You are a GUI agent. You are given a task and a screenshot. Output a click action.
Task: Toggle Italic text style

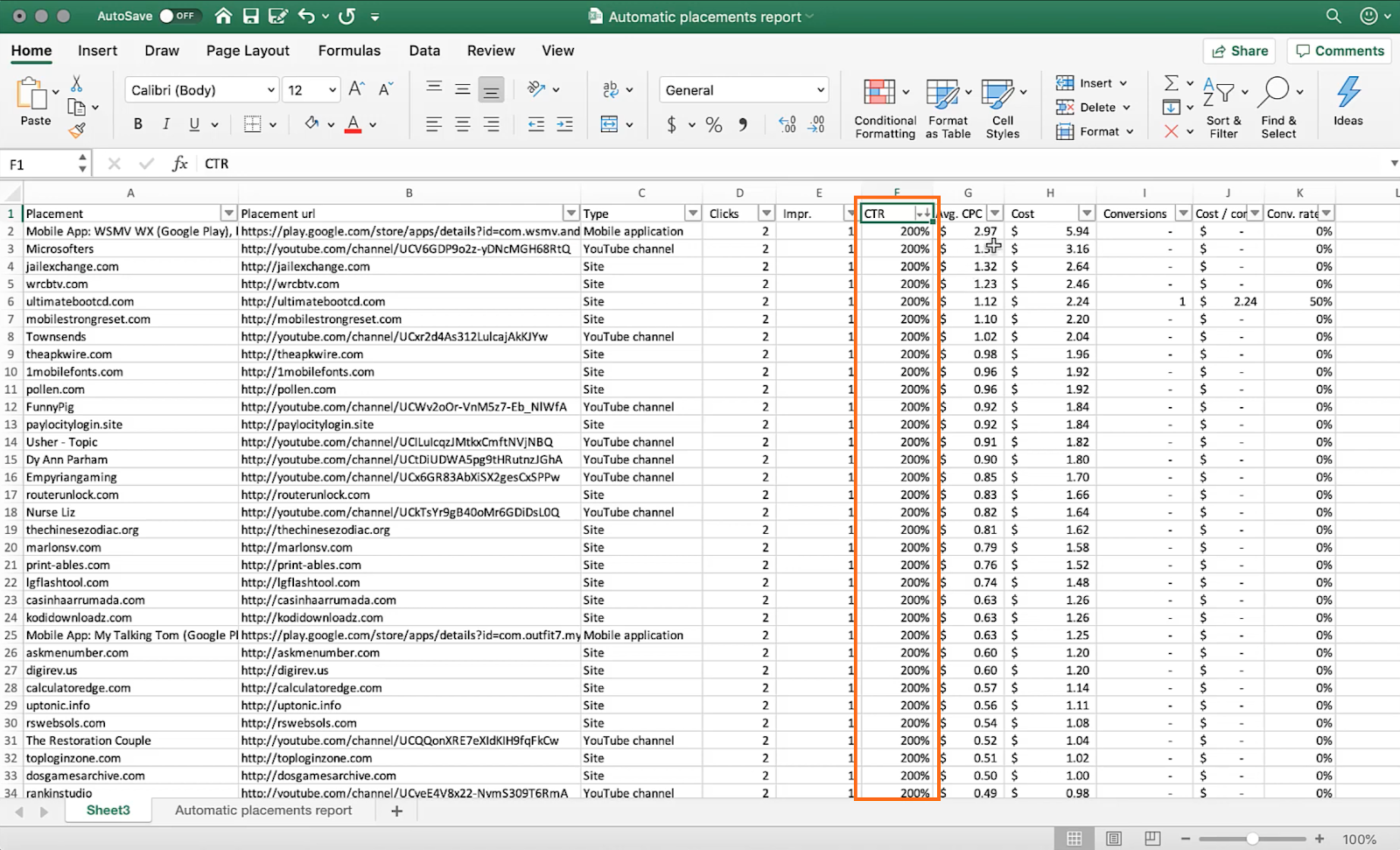[x=165, y=124]
